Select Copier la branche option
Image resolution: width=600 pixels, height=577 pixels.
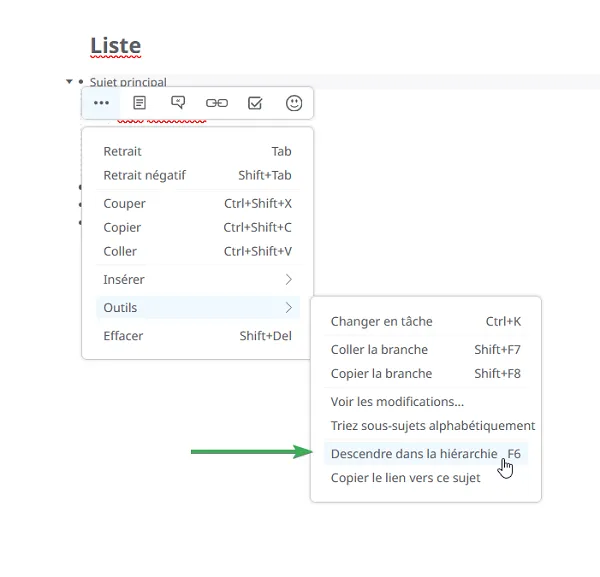(426, 373)
